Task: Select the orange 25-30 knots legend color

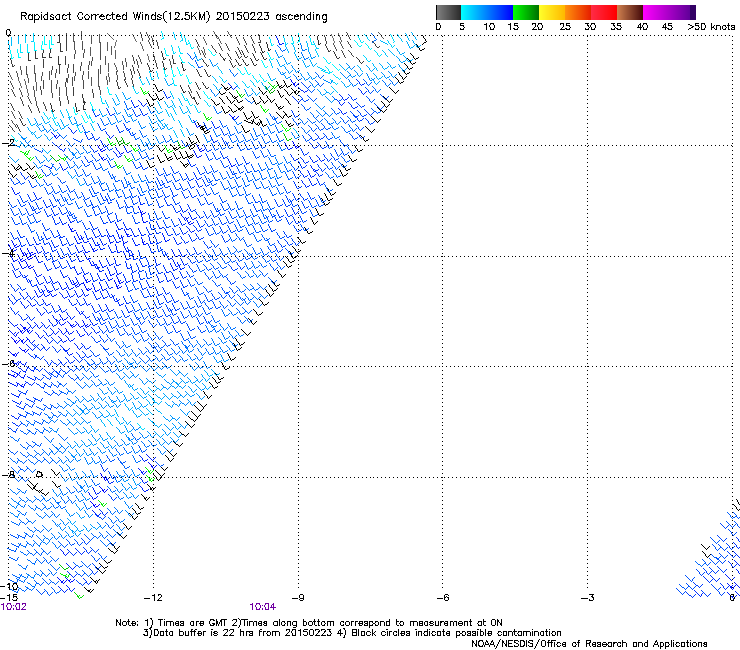Action: point(578,12)
